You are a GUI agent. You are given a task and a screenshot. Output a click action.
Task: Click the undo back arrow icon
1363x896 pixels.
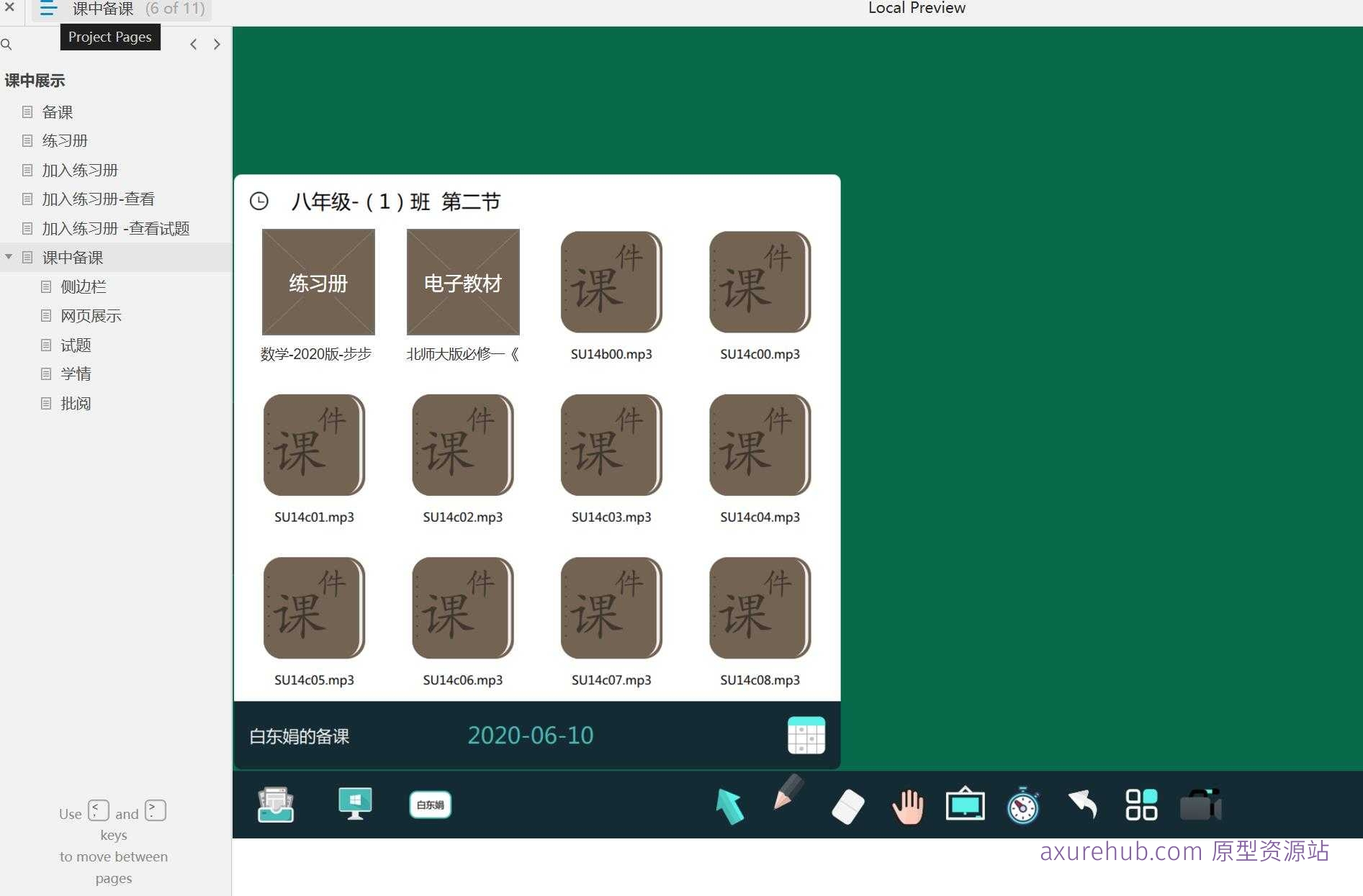coord(1082,805)
